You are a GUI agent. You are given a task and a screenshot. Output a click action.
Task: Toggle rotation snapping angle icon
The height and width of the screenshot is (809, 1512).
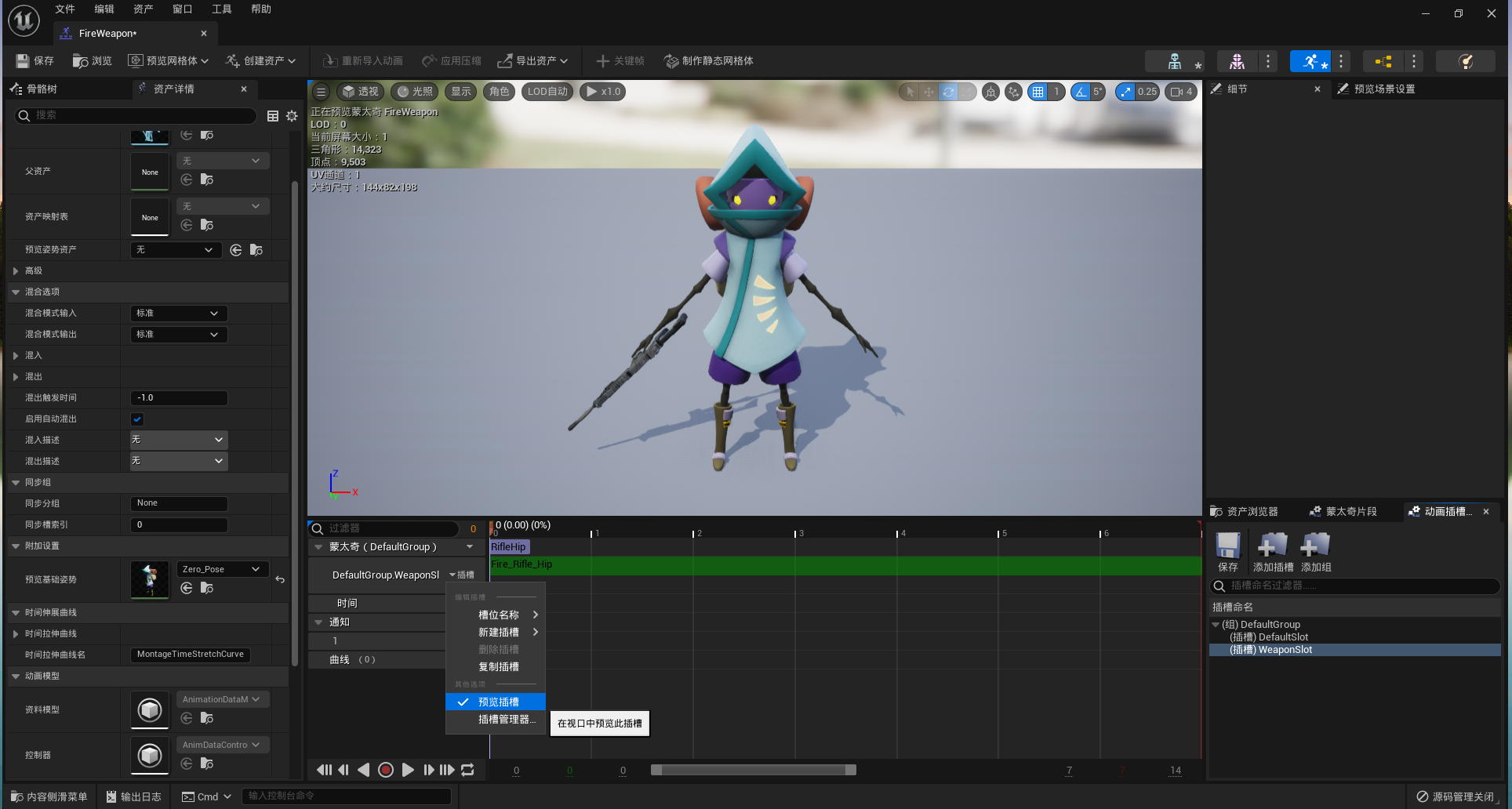click(1081, 92)
